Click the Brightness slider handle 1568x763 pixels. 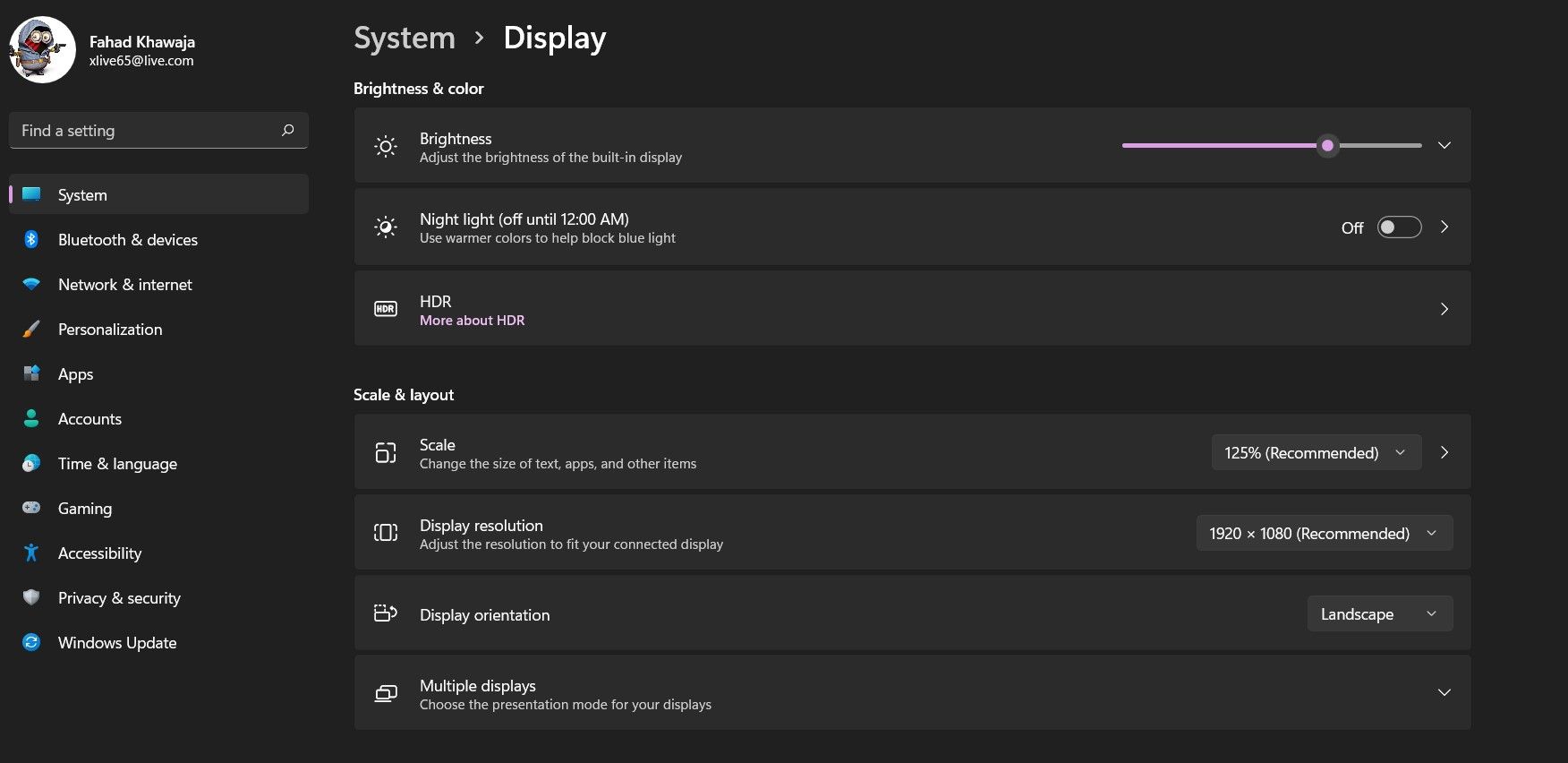point(1327,145)
